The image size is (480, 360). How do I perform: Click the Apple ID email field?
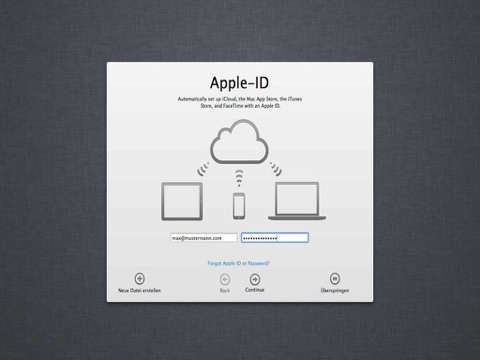[204, 238]
